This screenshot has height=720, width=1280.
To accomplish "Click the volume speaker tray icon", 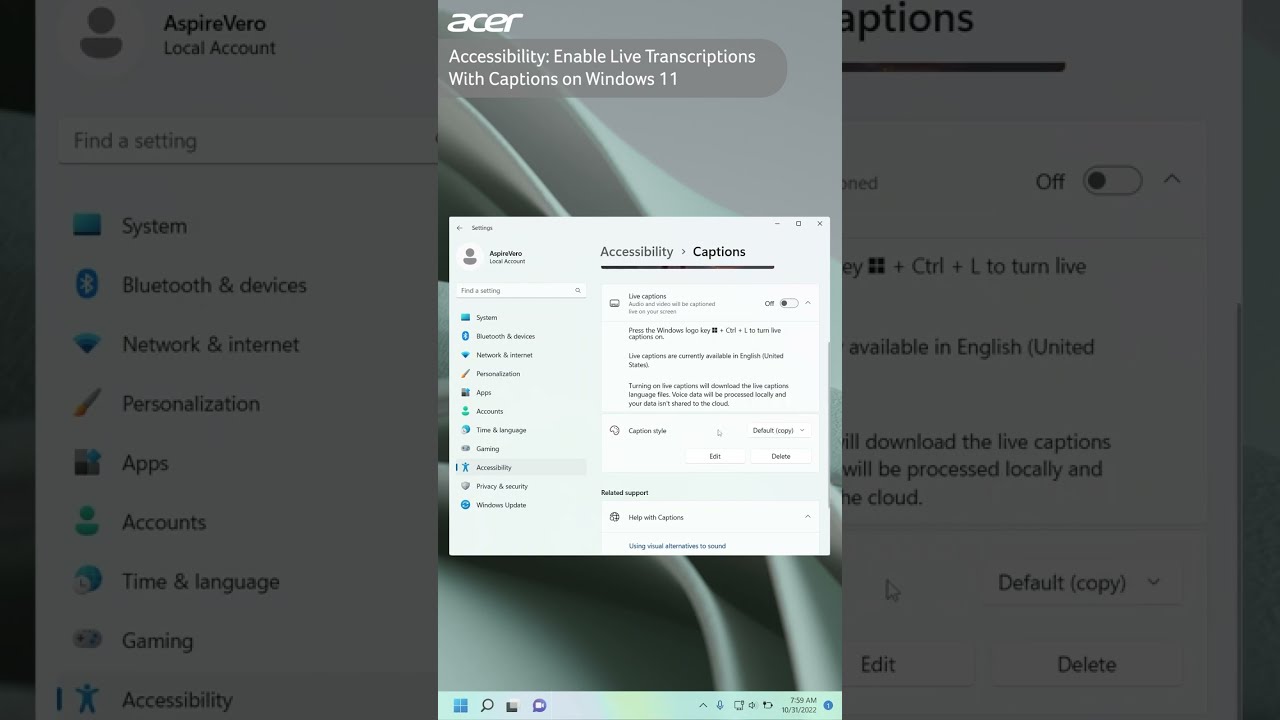I will click(x=752, y=706).
